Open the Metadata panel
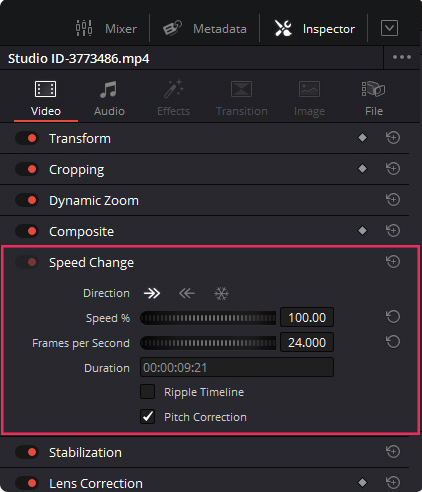This screenshot has width=422, height=492. tap(205, 29)
